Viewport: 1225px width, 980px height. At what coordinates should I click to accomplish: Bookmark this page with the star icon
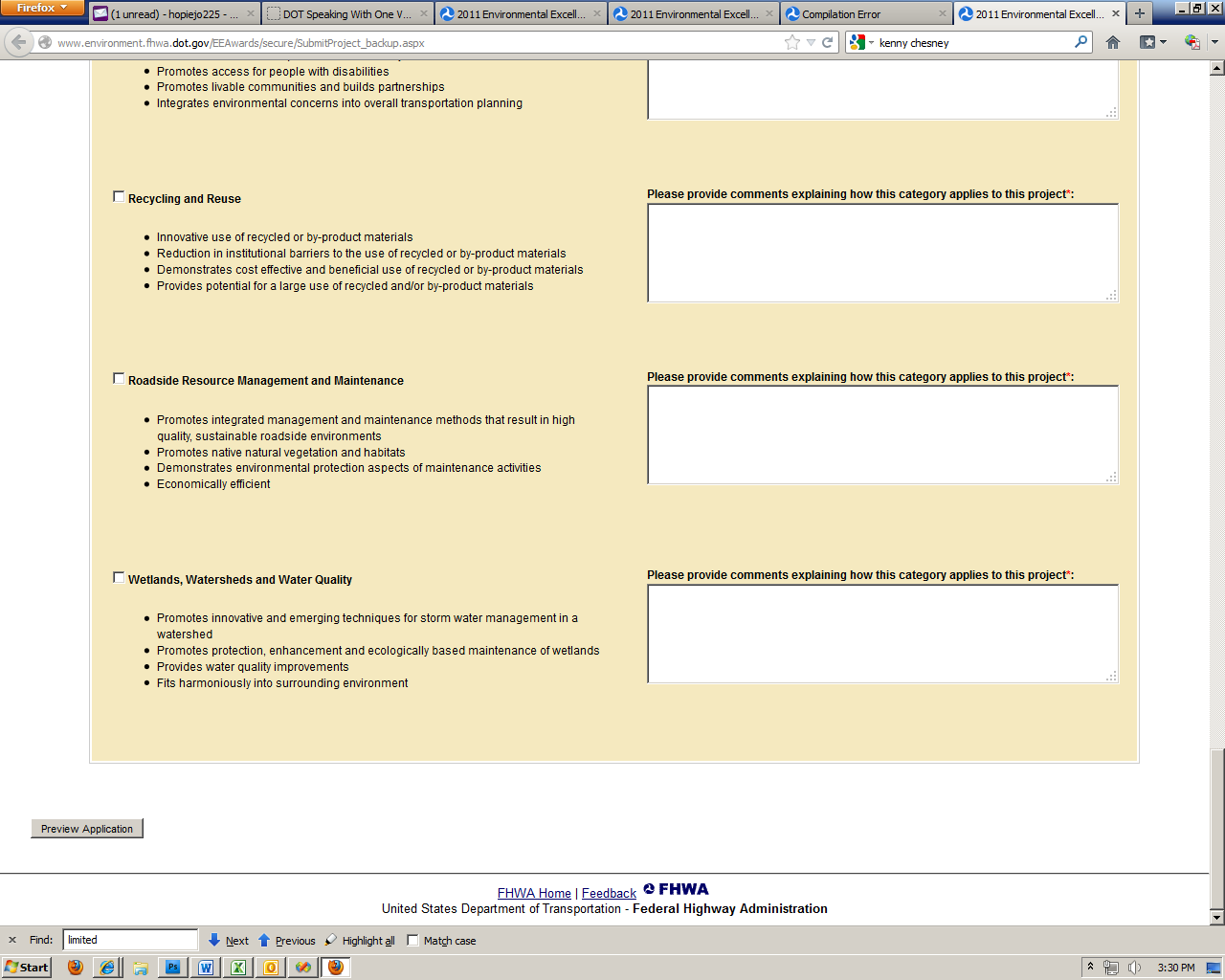[x=791, y=42]
